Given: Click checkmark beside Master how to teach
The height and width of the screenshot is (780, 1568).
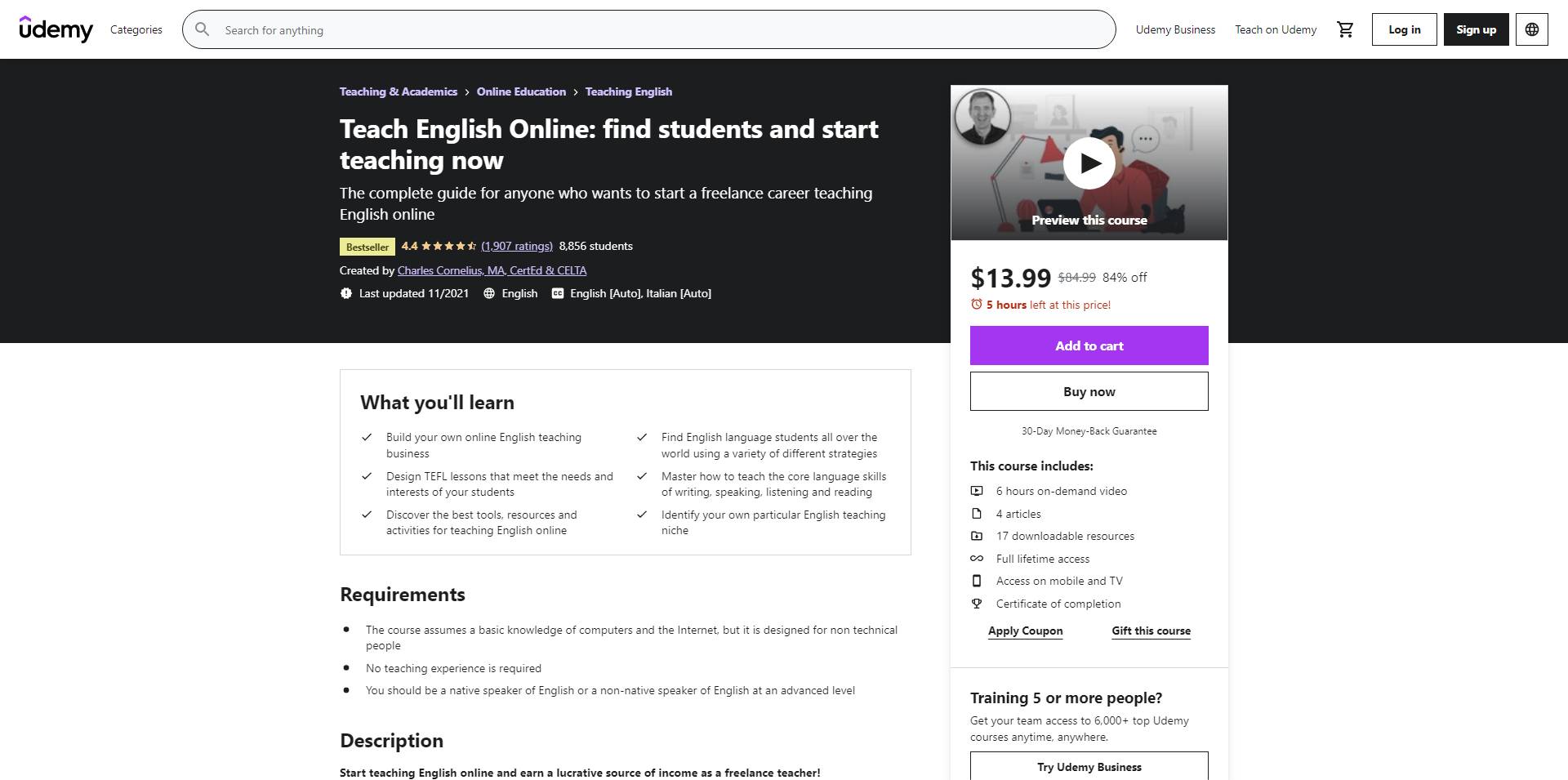Looking at the screenshot, I should [642, 476].
